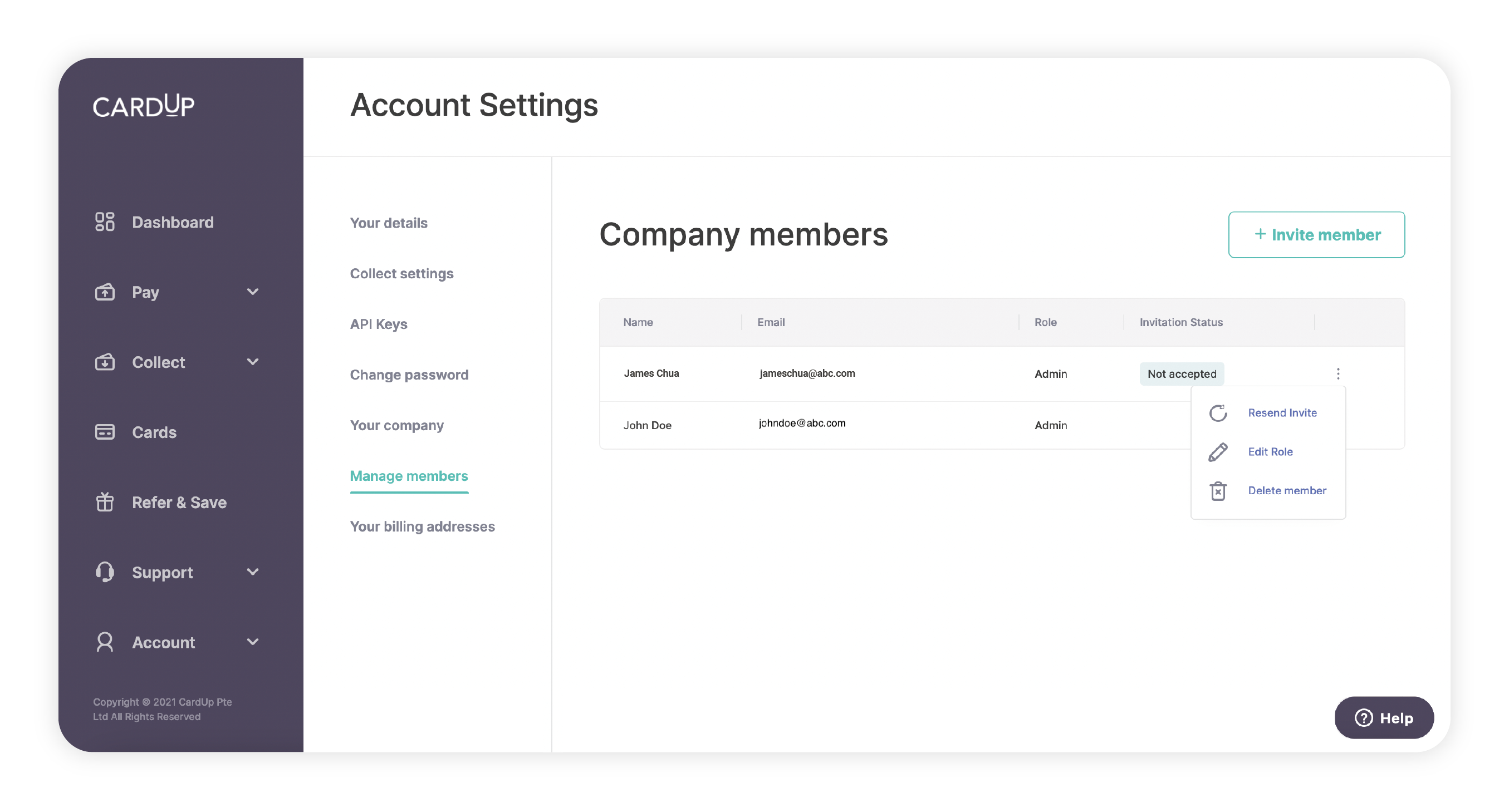Expand the Support menu chevron
The width and height of the screenshot is (1509, 812).
click(252, 572)
